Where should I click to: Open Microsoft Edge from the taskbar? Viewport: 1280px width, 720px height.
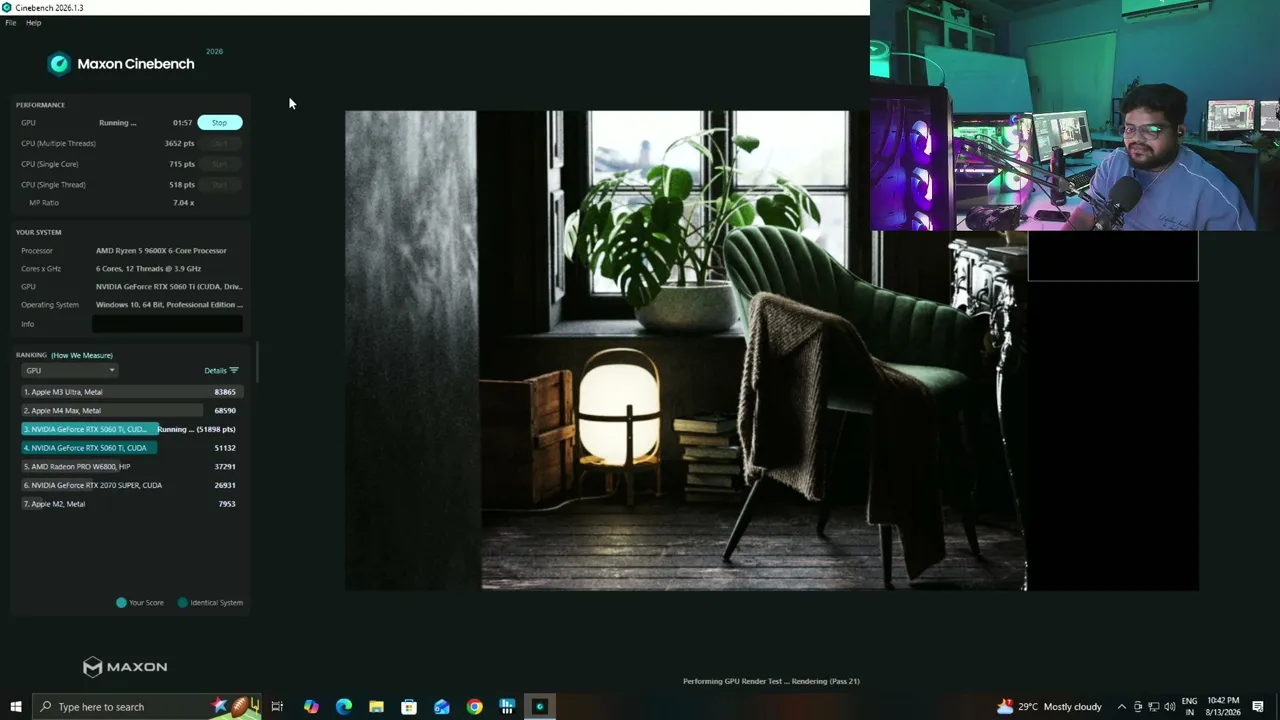click(344, 707)
